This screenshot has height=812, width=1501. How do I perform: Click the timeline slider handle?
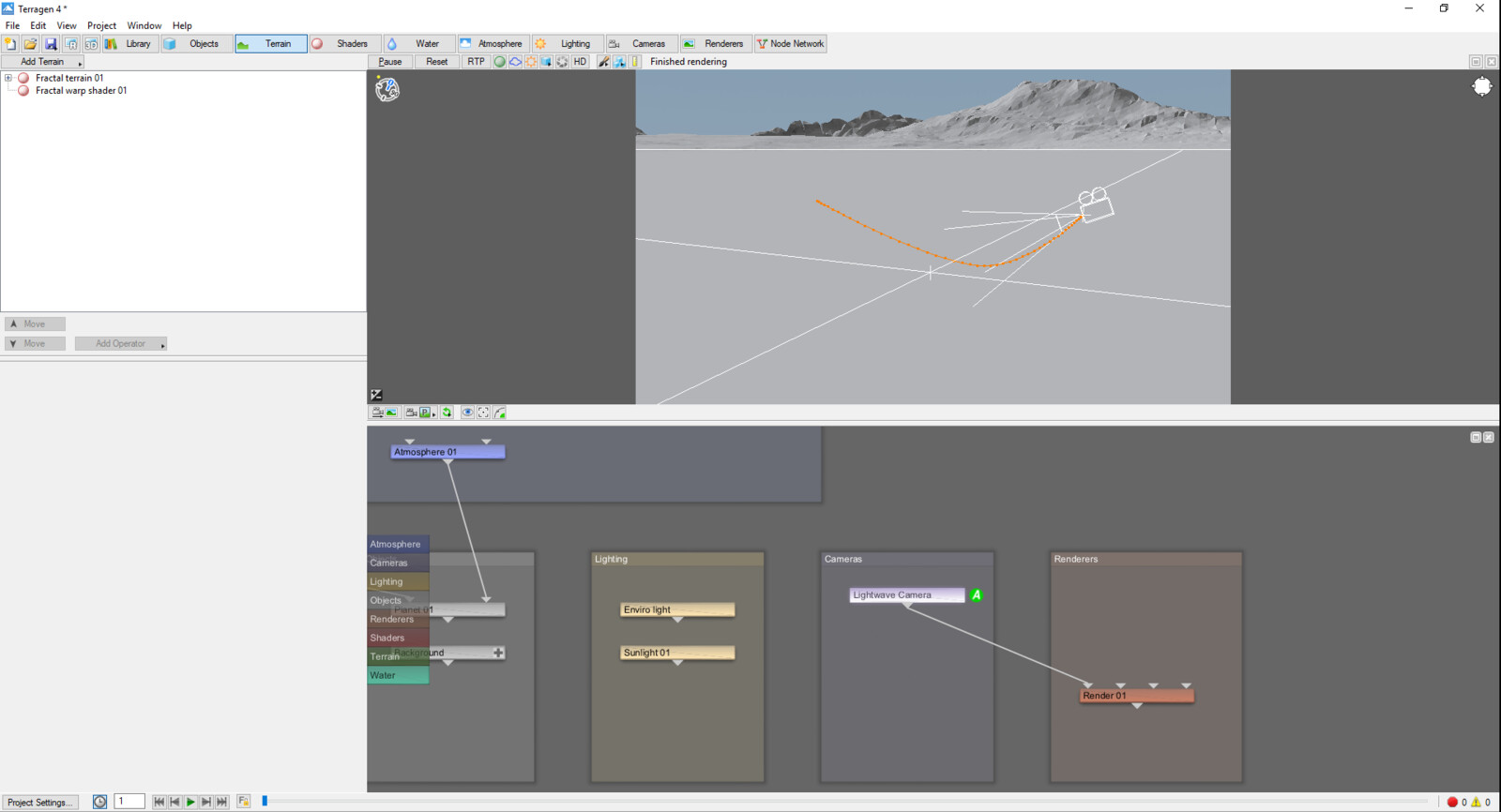click(x=265, y=802)
